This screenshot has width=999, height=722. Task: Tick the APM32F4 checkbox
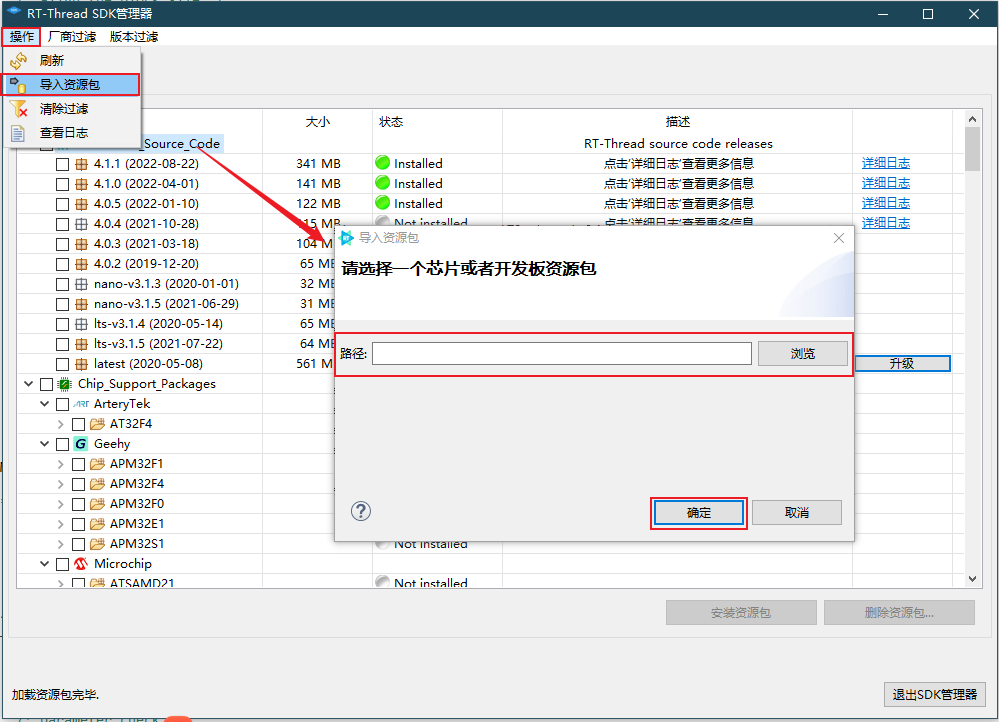click(78, 484)
